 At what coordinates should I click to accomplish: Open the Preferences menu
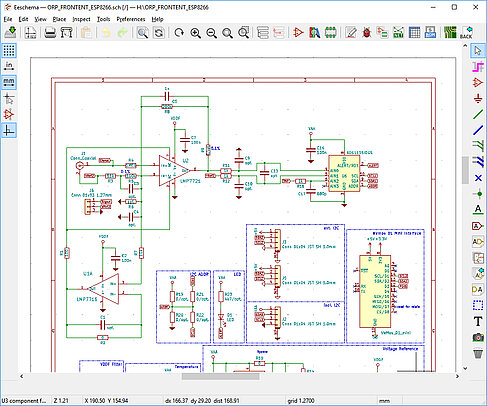(x=131, y=19)
